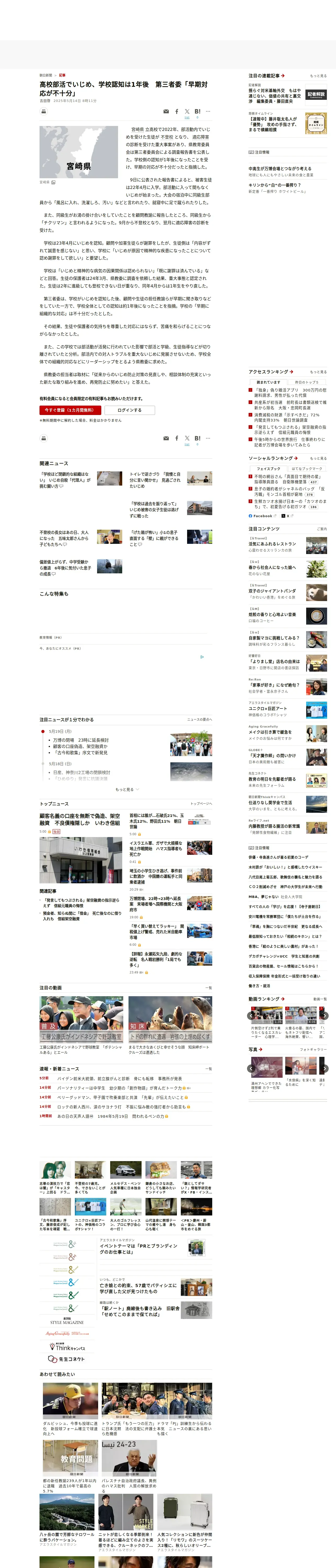
Task: Open breaking news バイデン前米大統領
Action: [120, 1078]
